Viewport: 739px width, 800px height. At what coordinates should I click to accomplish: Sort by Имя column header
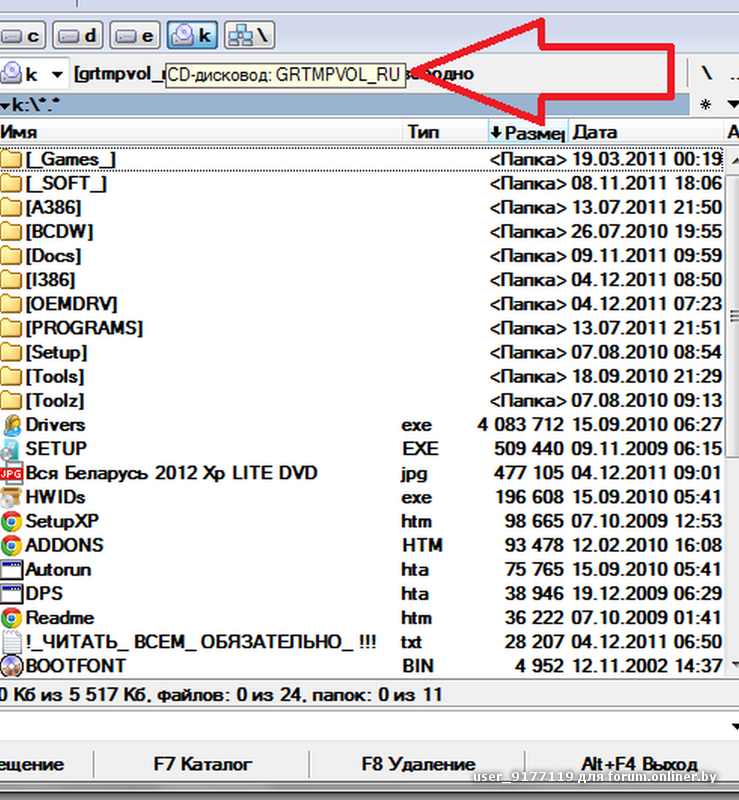tap(200, 133)
